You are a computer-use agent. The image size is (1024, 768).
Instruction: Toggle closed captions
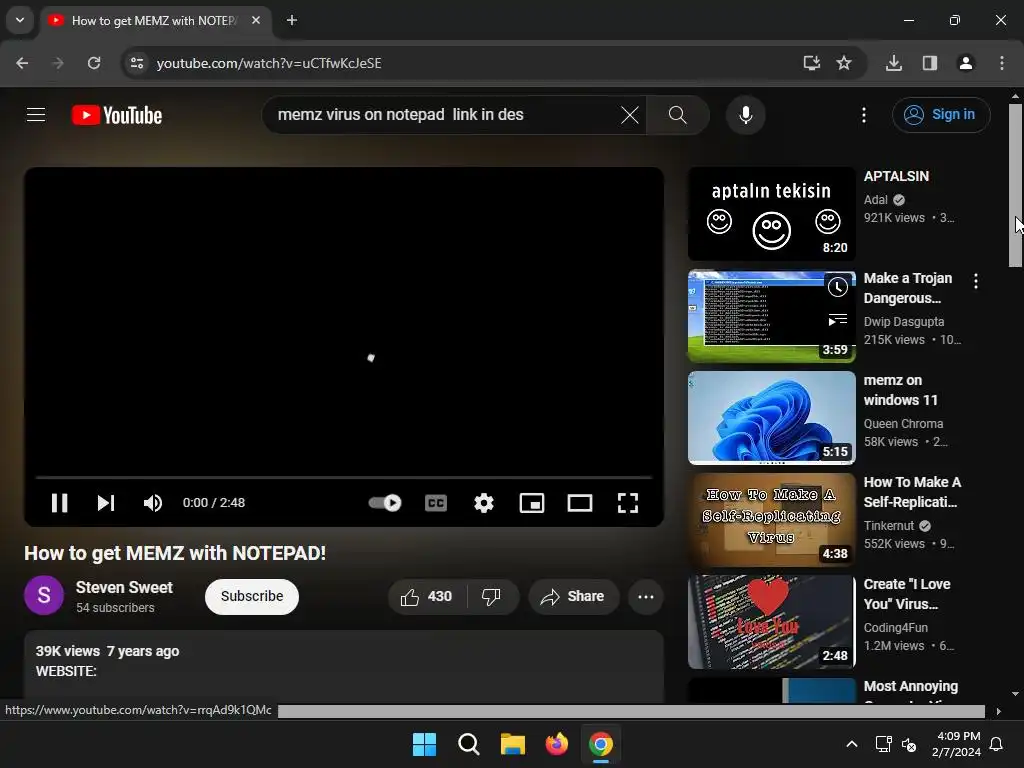point(436,503)
